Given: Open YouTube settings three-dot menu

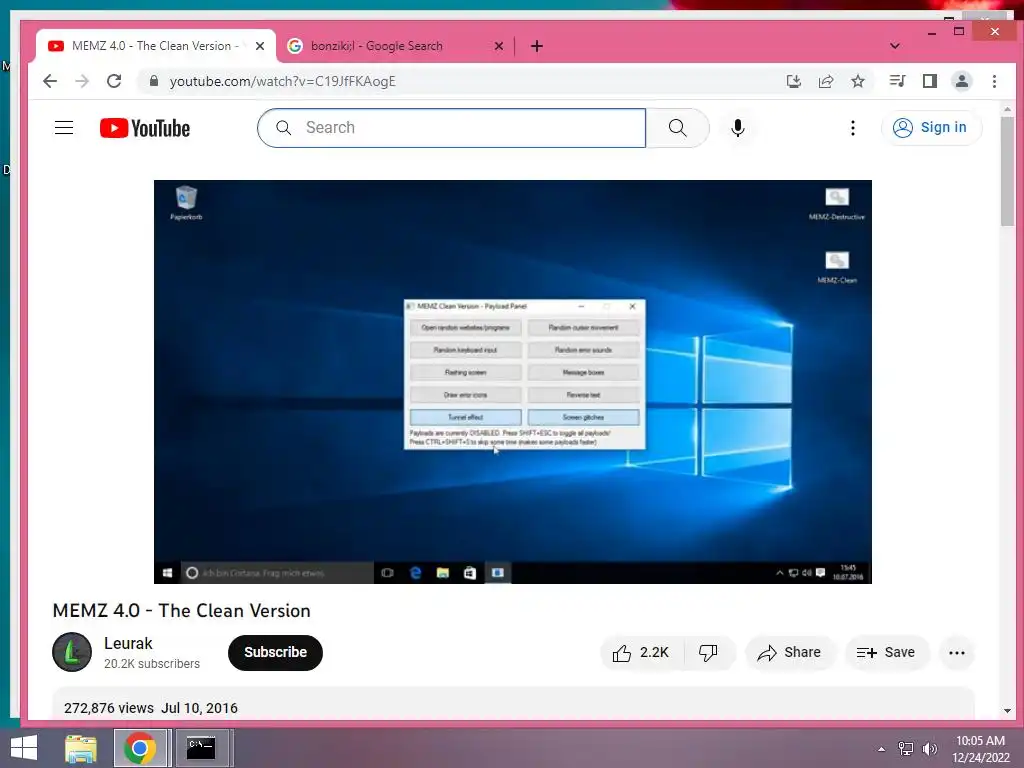Looking at the screenshot, I should tap(852, 128).
